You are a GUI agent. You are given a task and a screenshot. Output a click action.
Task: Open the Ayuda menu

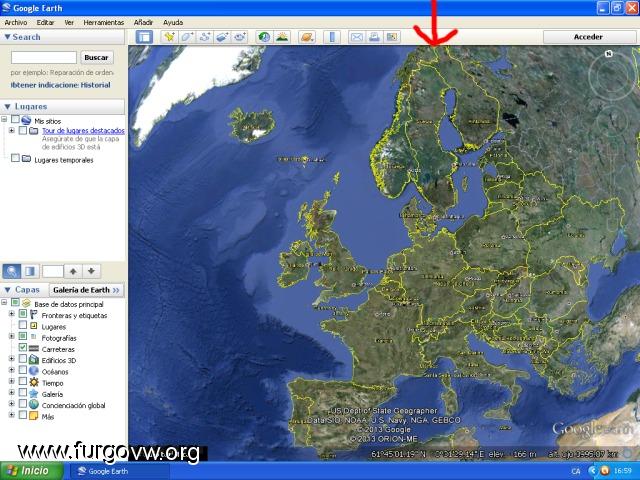coord(173,22)
